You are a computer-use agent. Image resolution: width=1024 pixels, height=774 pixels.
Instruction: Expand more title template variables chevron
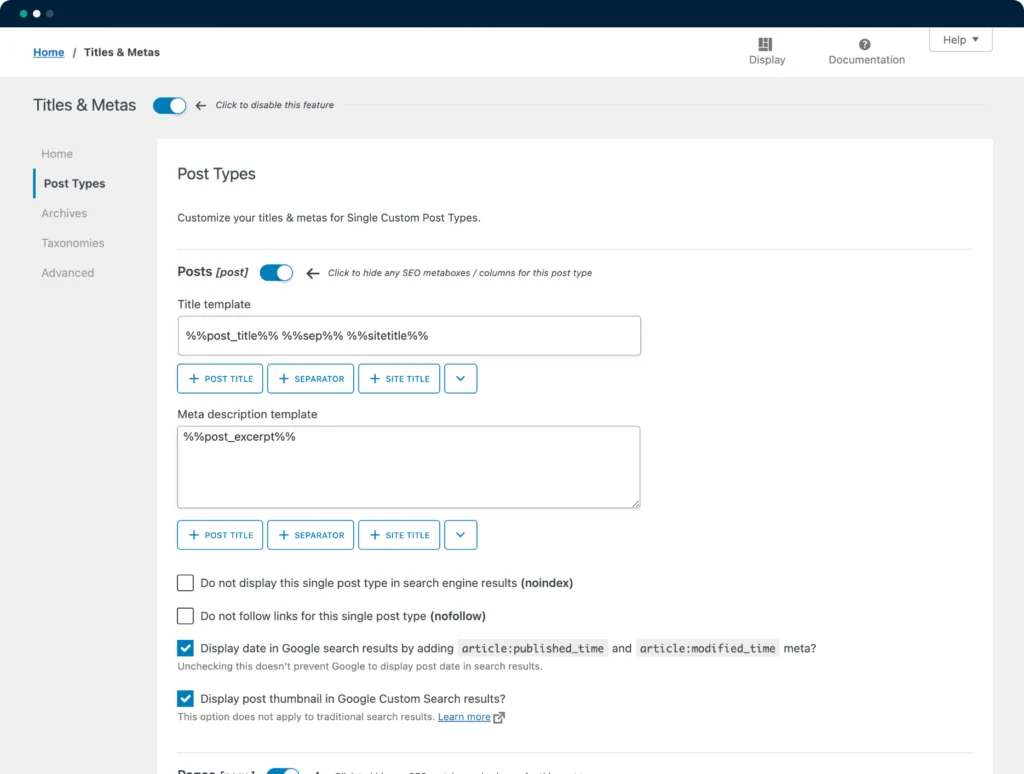[x=460, y=379]
